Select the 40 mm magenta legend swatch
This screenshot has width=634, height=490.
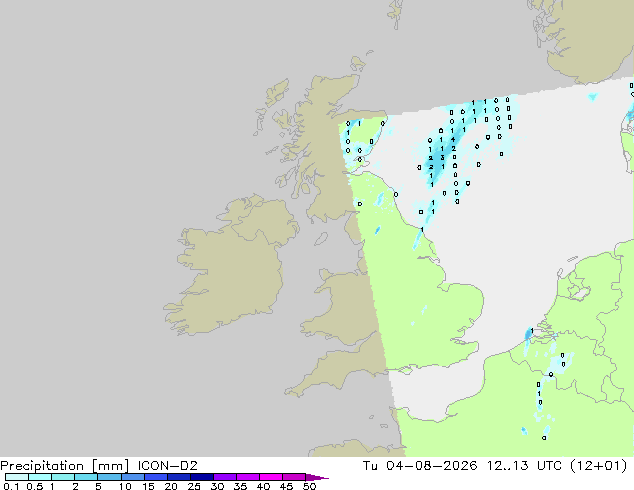point(271,477)
